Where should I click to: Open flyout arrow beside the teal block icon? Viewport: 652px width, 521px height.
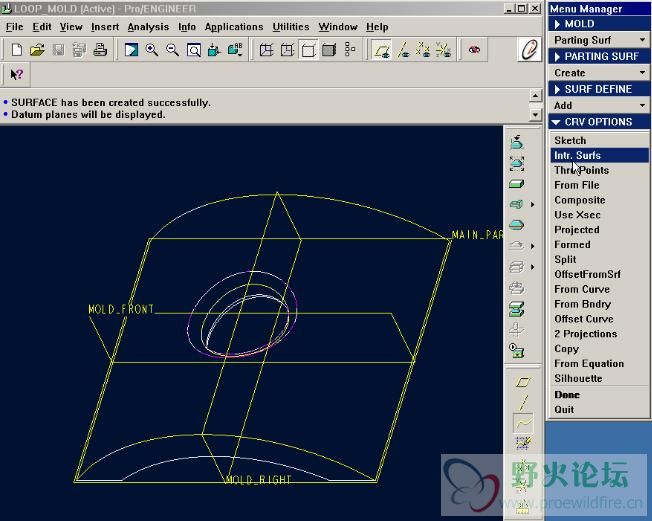pos(532,205)
